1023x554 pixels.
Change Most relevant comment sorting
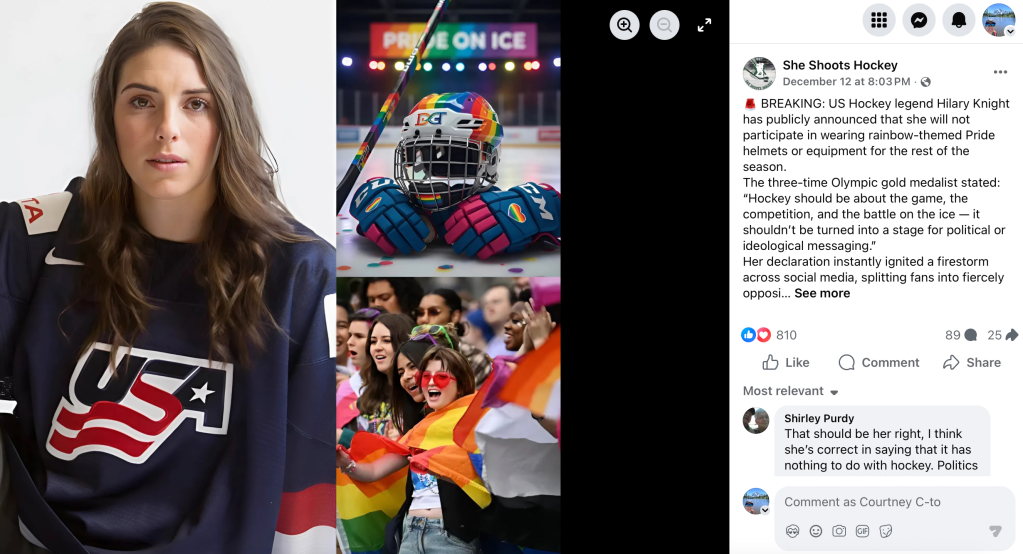(x=790, y=391)
